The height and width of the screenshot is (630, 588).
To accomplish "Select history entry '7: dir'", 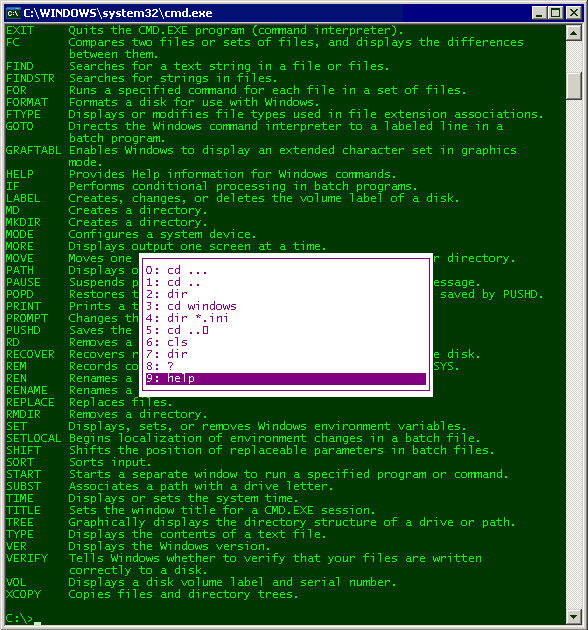I will point(286,354).
